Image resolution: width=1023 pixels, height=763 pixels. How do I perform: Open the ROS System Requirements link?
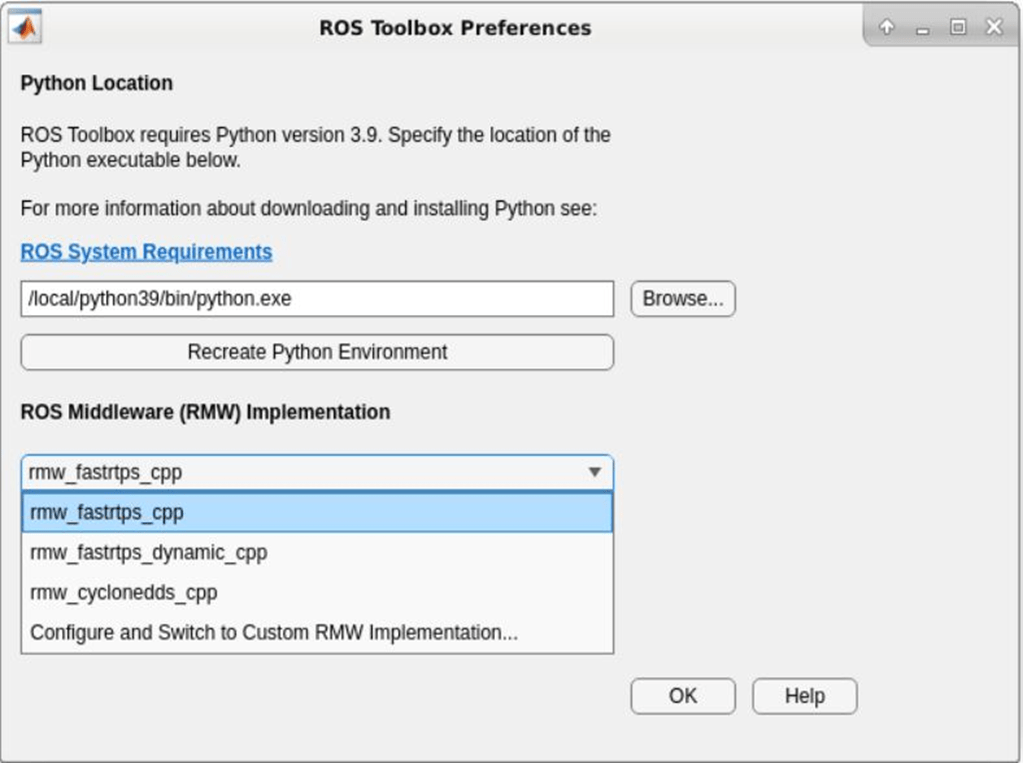tap(146, 252)
